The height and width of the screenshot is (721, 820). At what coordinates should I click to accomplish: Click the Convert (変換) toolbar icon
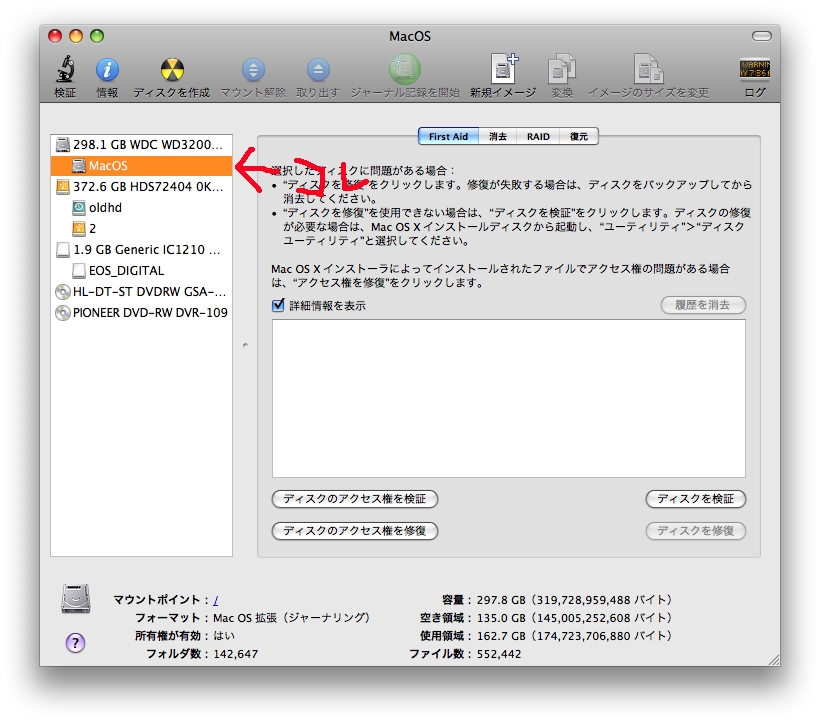(x=562, y=69)
